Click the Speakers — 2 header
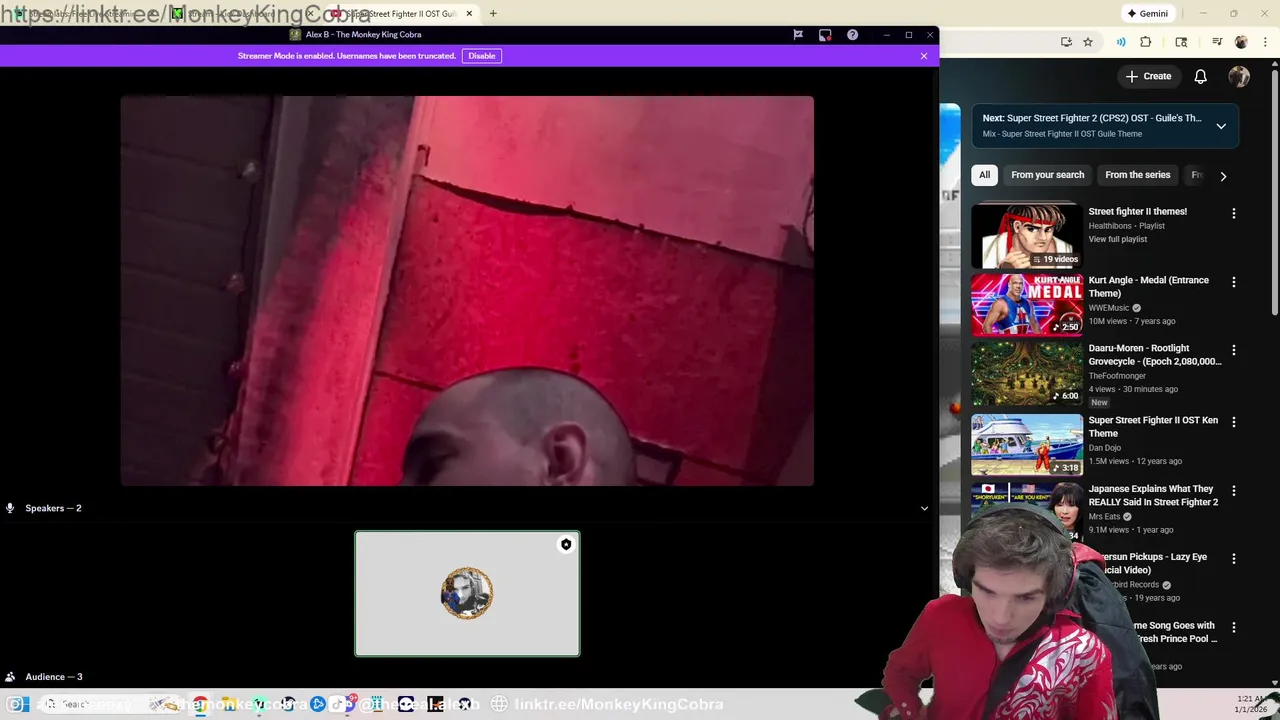The image size is (1280, 720). tap(53, 508)
